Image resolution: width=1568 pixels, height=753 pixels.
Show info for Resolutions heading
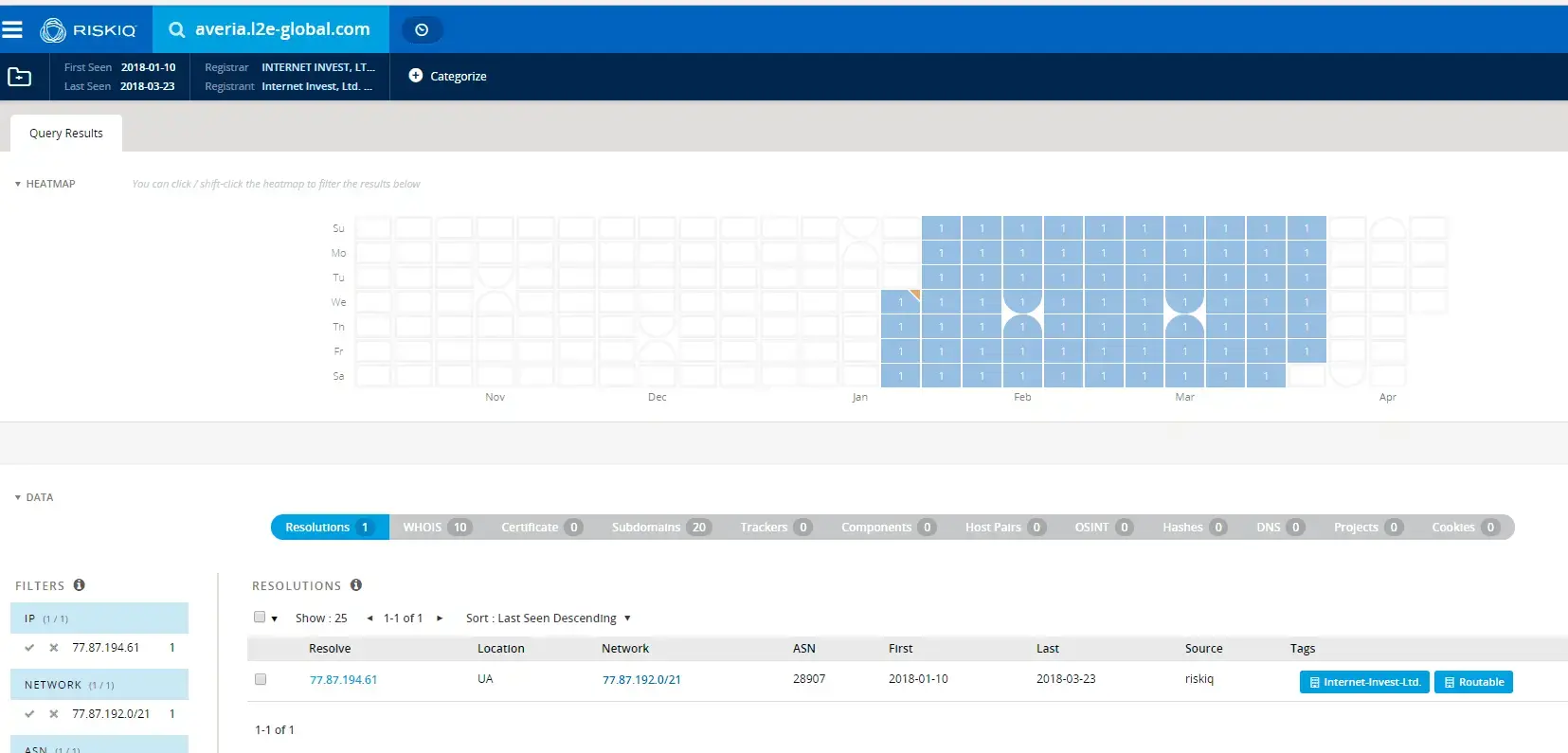click(356, 584)
